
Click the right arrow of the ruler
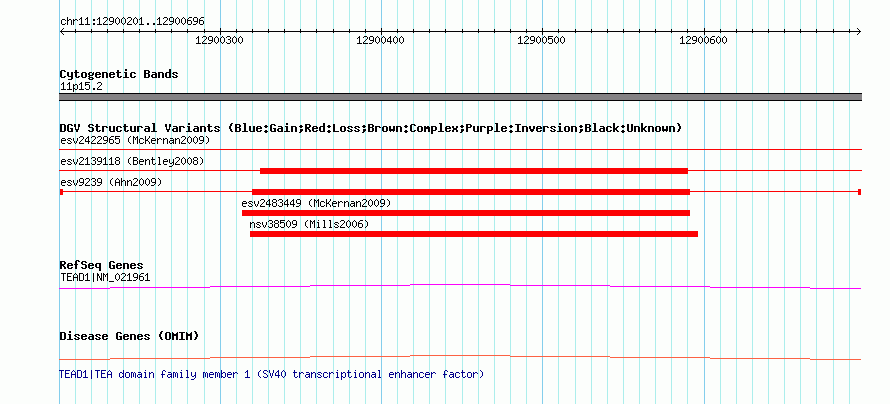[x=859, y=31]
